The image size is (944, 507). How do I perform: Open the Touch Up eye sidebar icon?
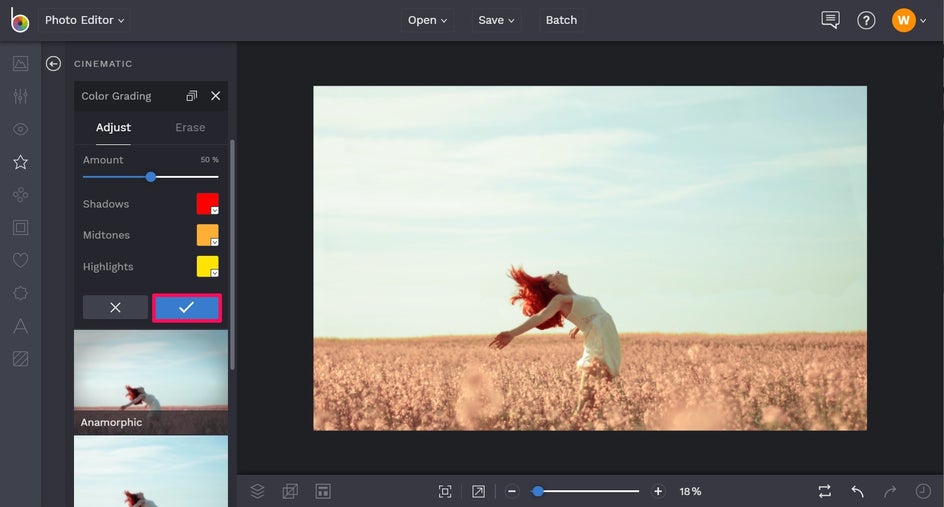pos(20,130)
